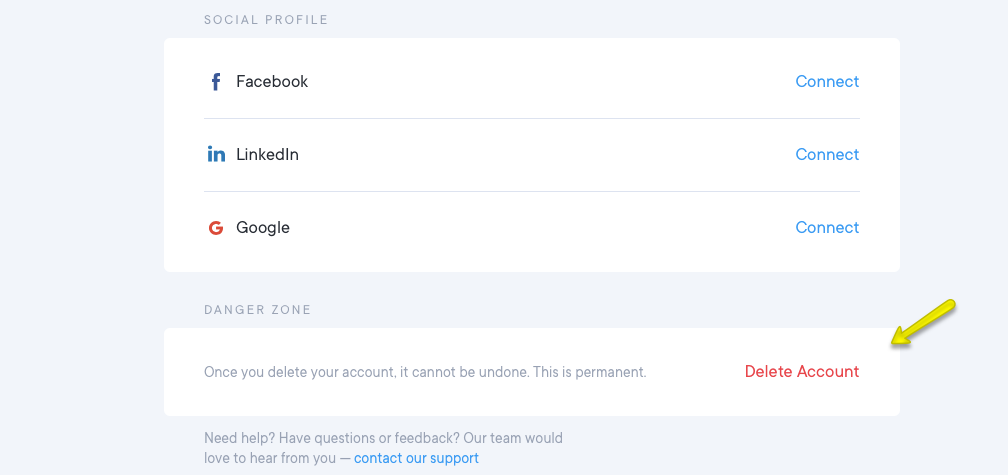Click the permanent deletion warning text
This screenshot has width=1008, height=475.
click(425, 372)
